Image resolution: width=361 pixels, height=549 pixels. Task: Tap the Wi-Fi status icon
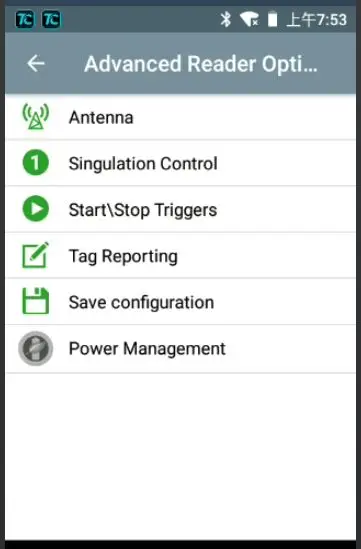[x=249, y=19]
